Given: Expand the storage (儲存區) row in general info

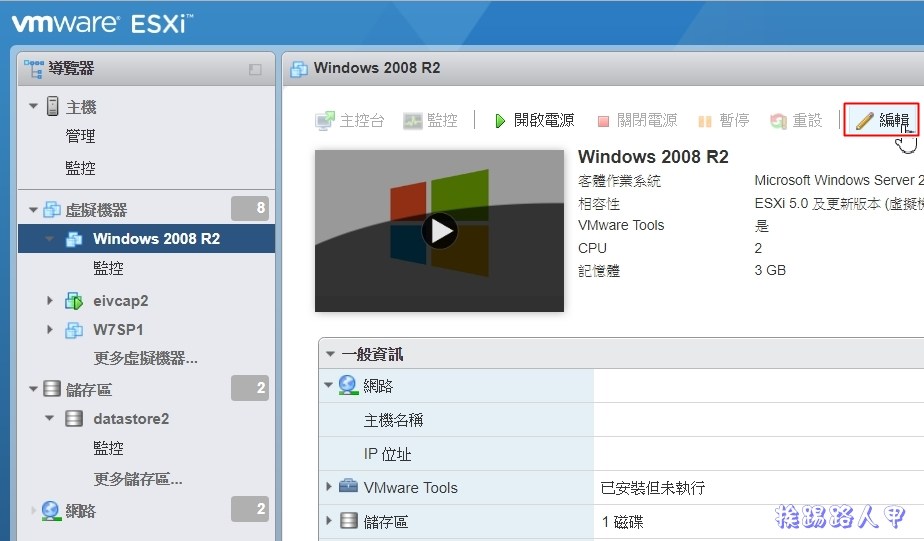Looking at the screenshot, I should click(x=329, y=521).
